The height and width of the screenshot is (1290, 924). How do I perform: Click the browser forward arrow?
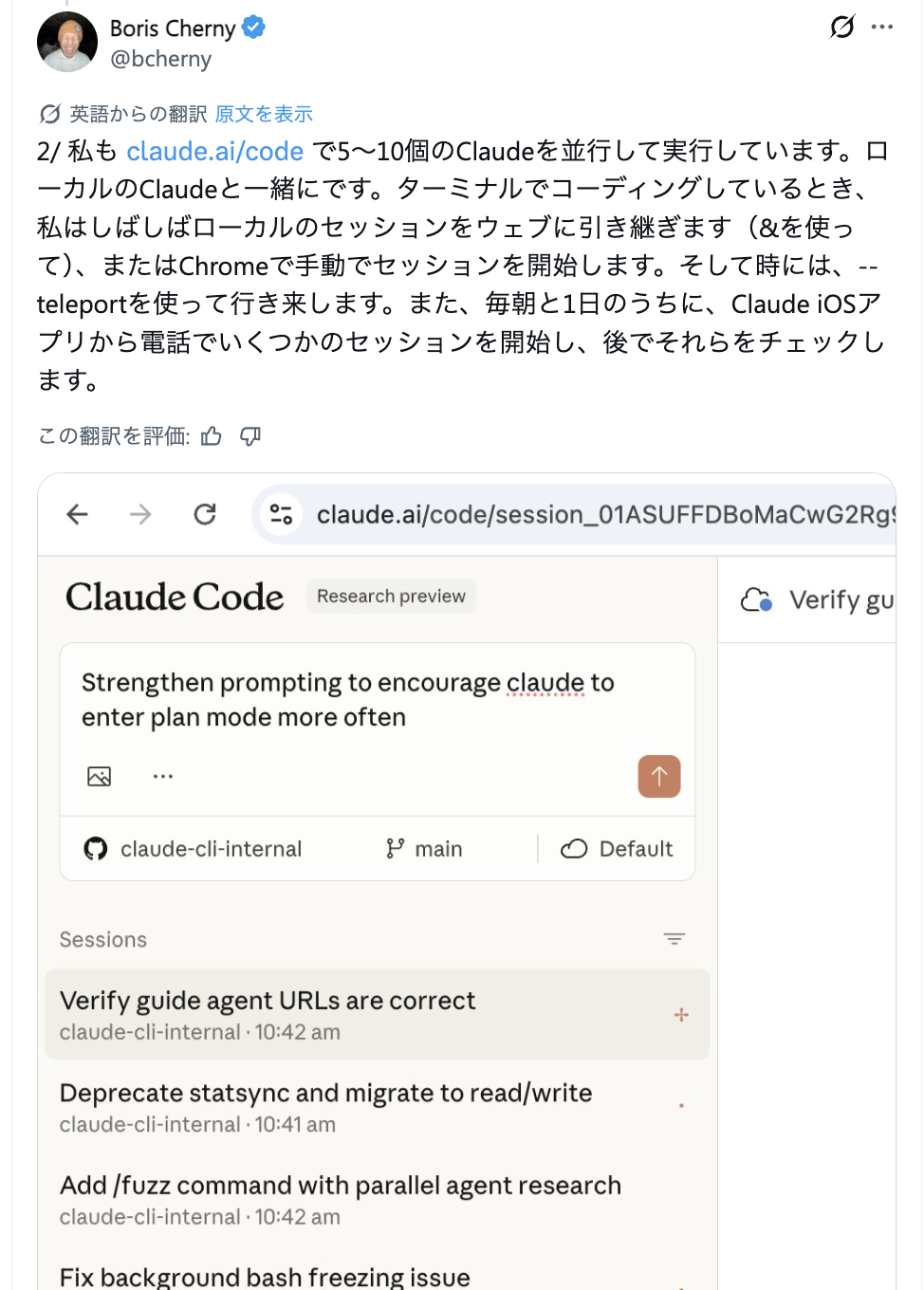[x=140, y=514]
